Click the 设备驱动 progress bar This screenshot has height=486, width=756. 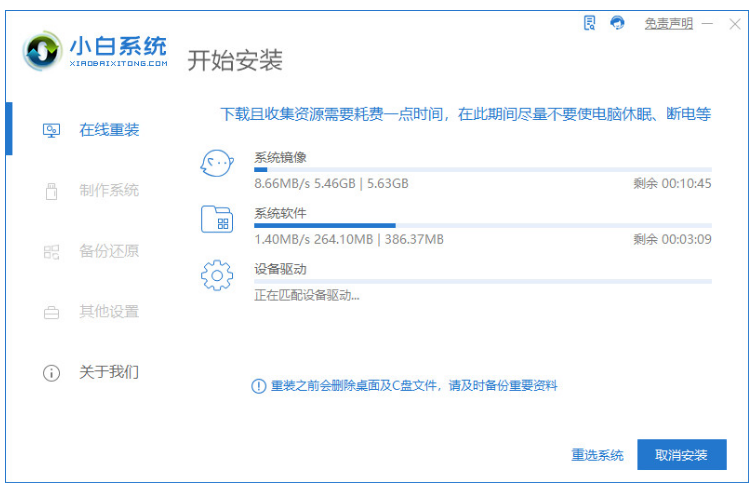pyautogui.click(x=483, y=282)
